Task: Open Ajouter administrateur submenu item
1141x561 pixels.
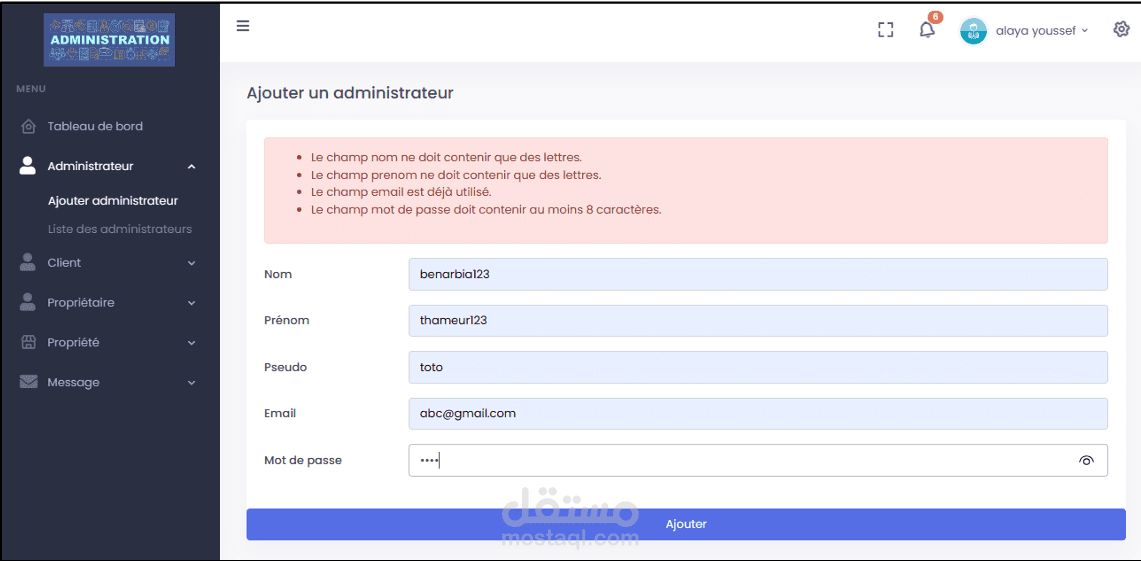Action: 113,200
